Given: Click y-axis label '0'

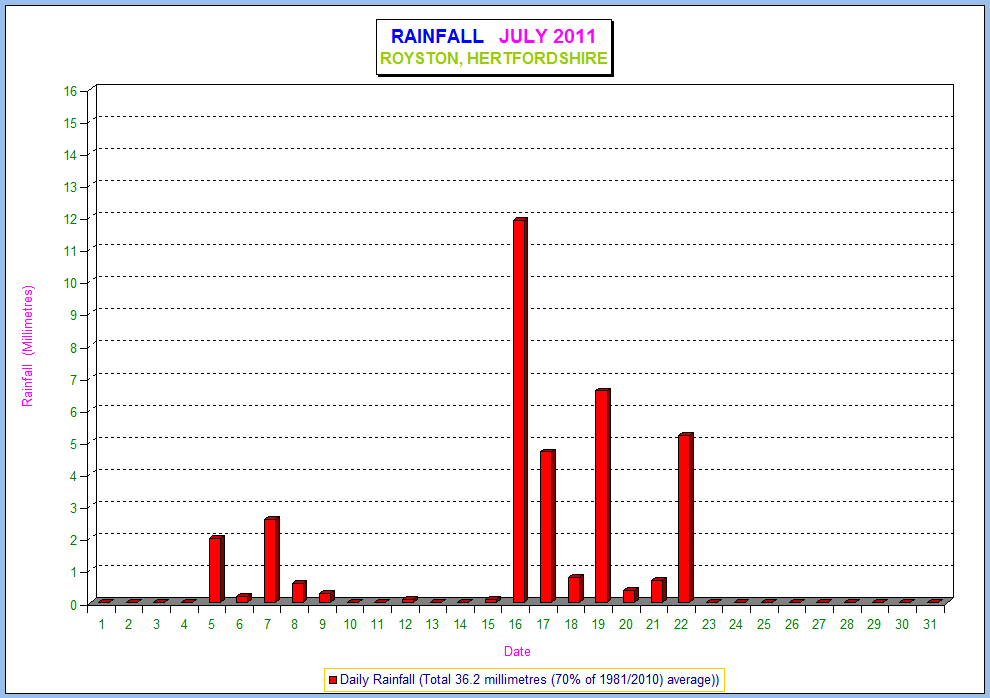Looking at the screenshot, I should point(74,605).
